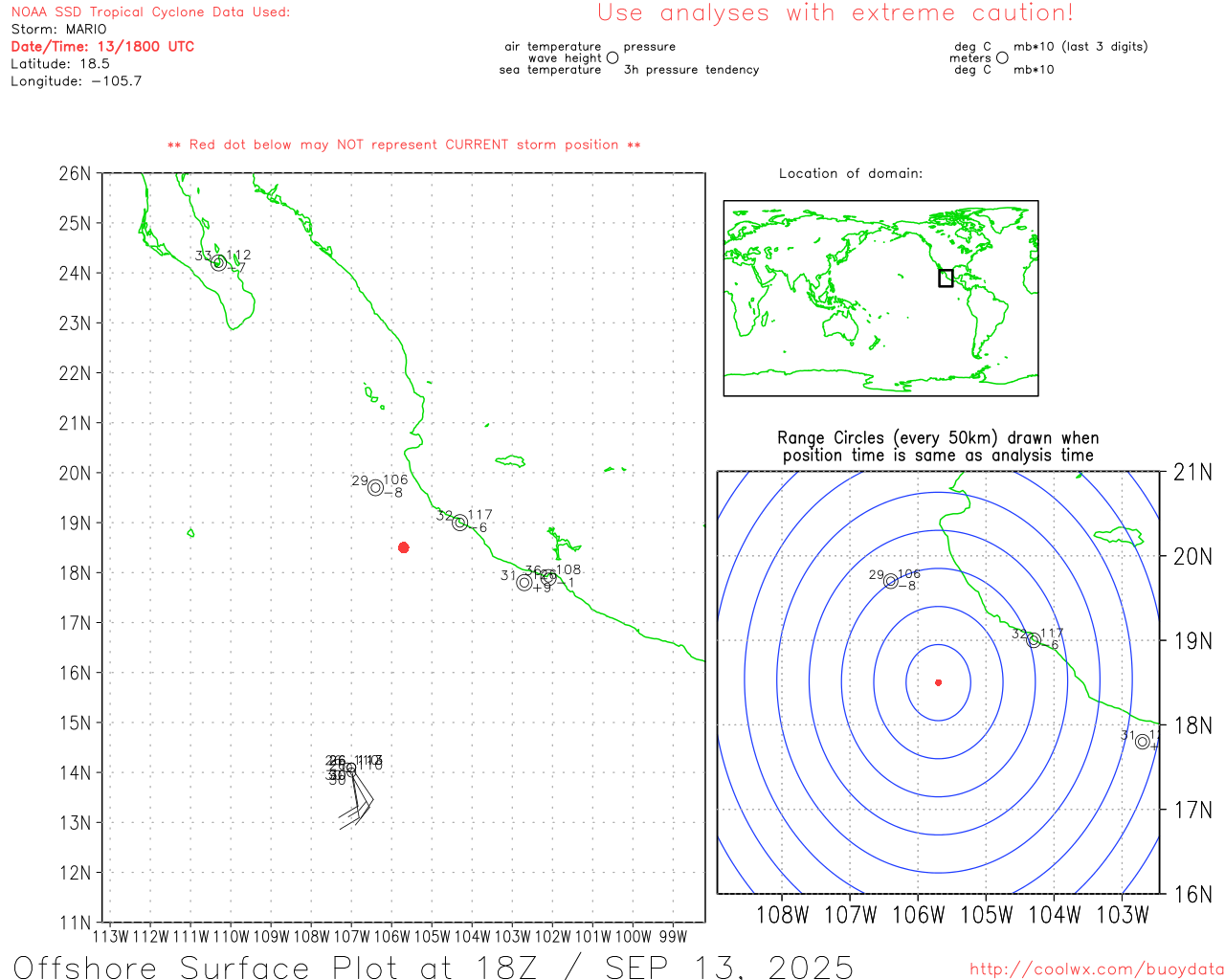Select buoy marker labeled 29 106 on main map

click(375, 488)
